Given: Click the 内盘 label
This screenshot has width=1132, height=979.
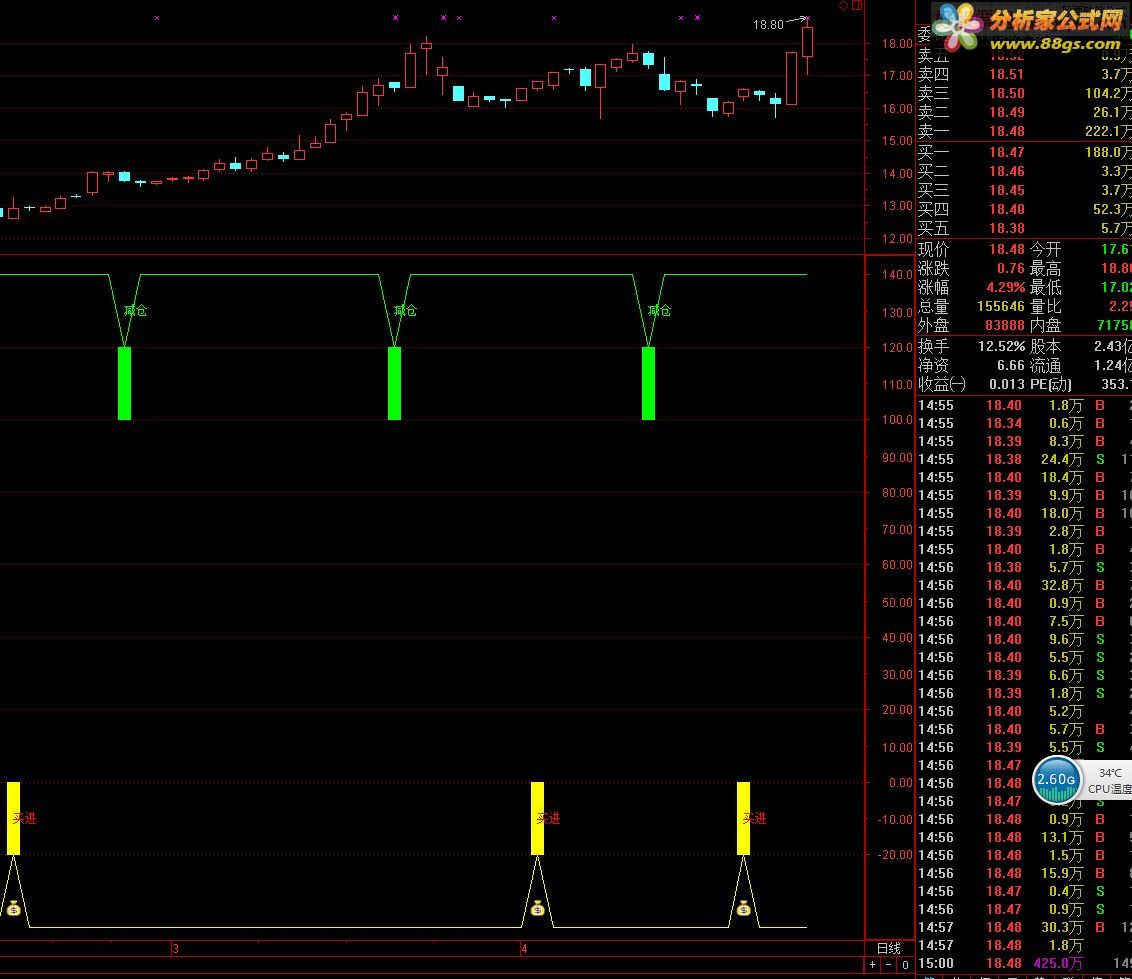Looking at the screenshot, I should (1045, 325).
